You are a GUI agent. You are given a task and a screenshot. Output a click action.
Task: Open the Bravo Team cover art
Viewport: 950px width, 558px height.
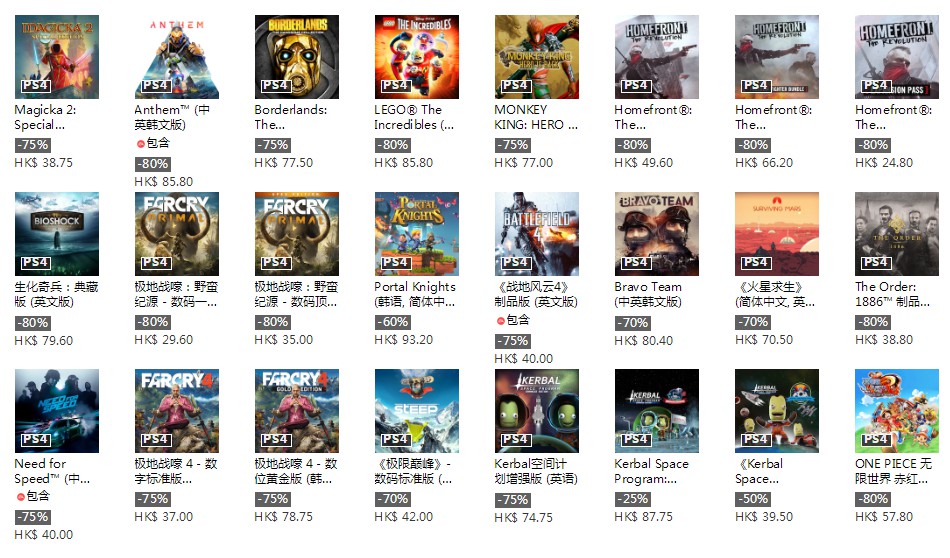click(656, 234)
